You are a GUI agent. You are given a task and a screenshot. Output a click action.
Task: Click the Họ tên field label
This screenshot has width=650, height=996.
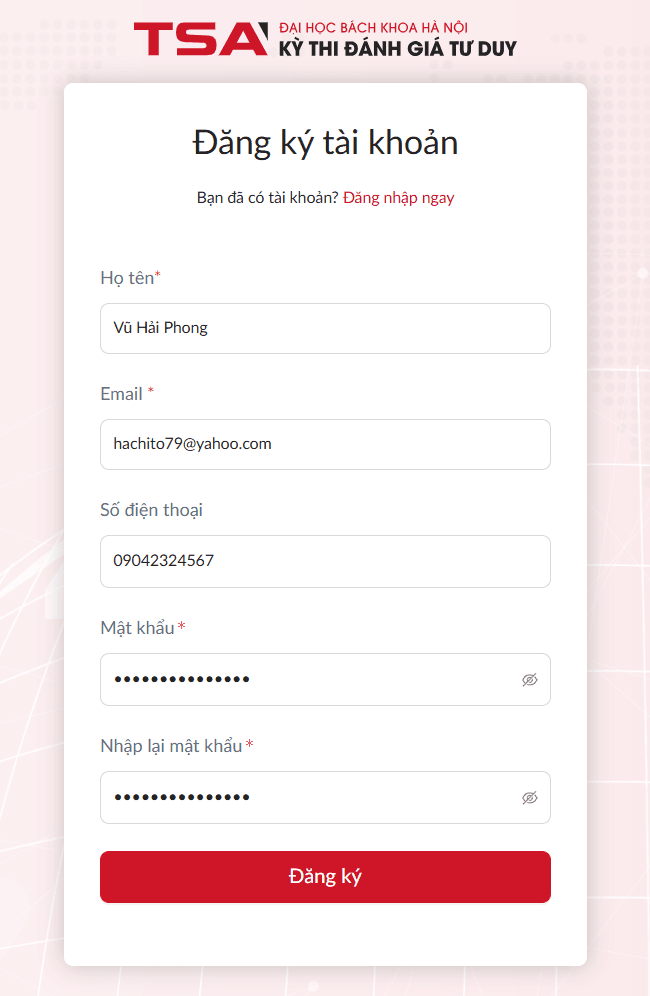click(127, 278)
